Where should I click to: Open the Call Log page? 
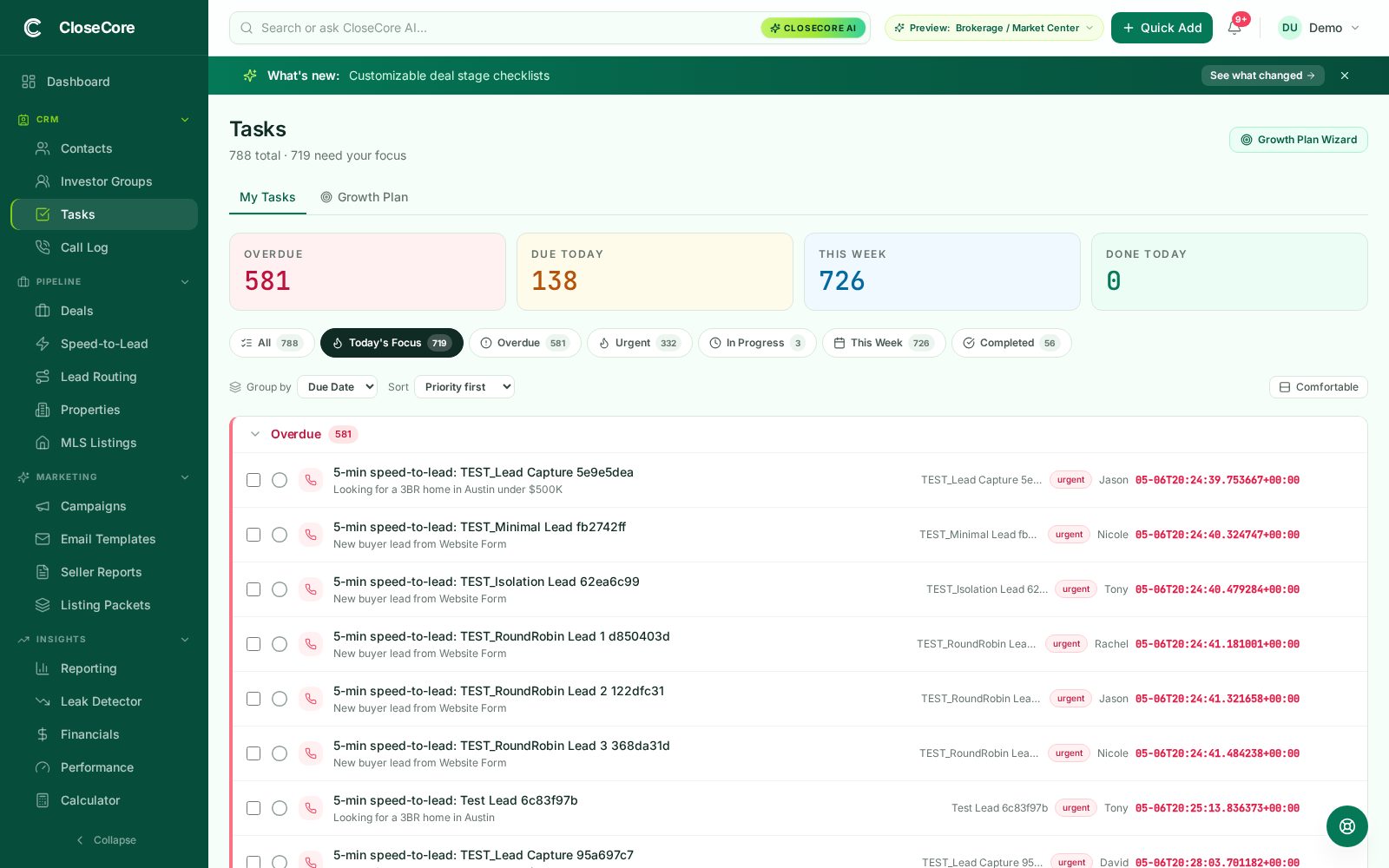[x=104, y=247]
